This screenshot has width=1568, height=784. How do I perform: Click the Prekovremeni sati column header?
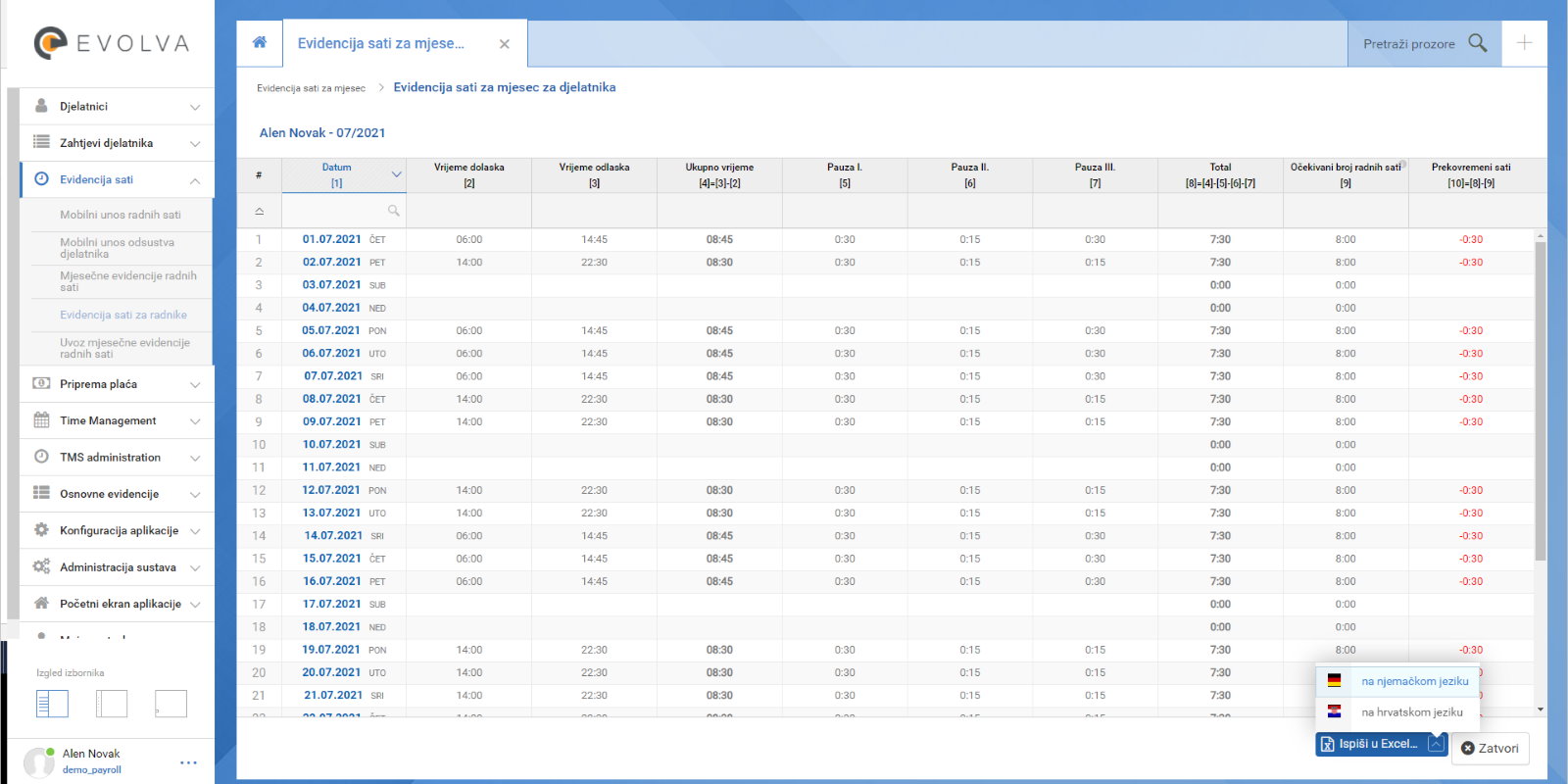point(1471,175)
